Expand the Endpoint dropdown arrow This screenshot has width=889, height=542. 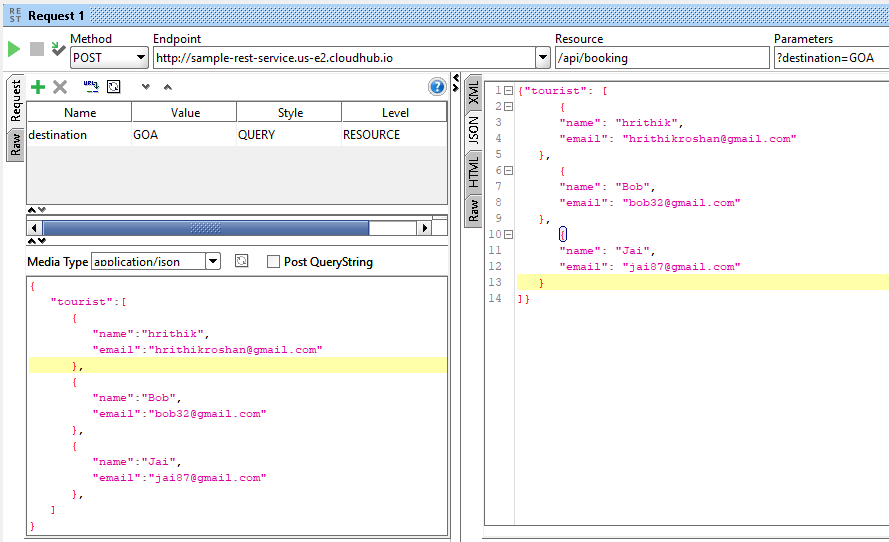543,57
